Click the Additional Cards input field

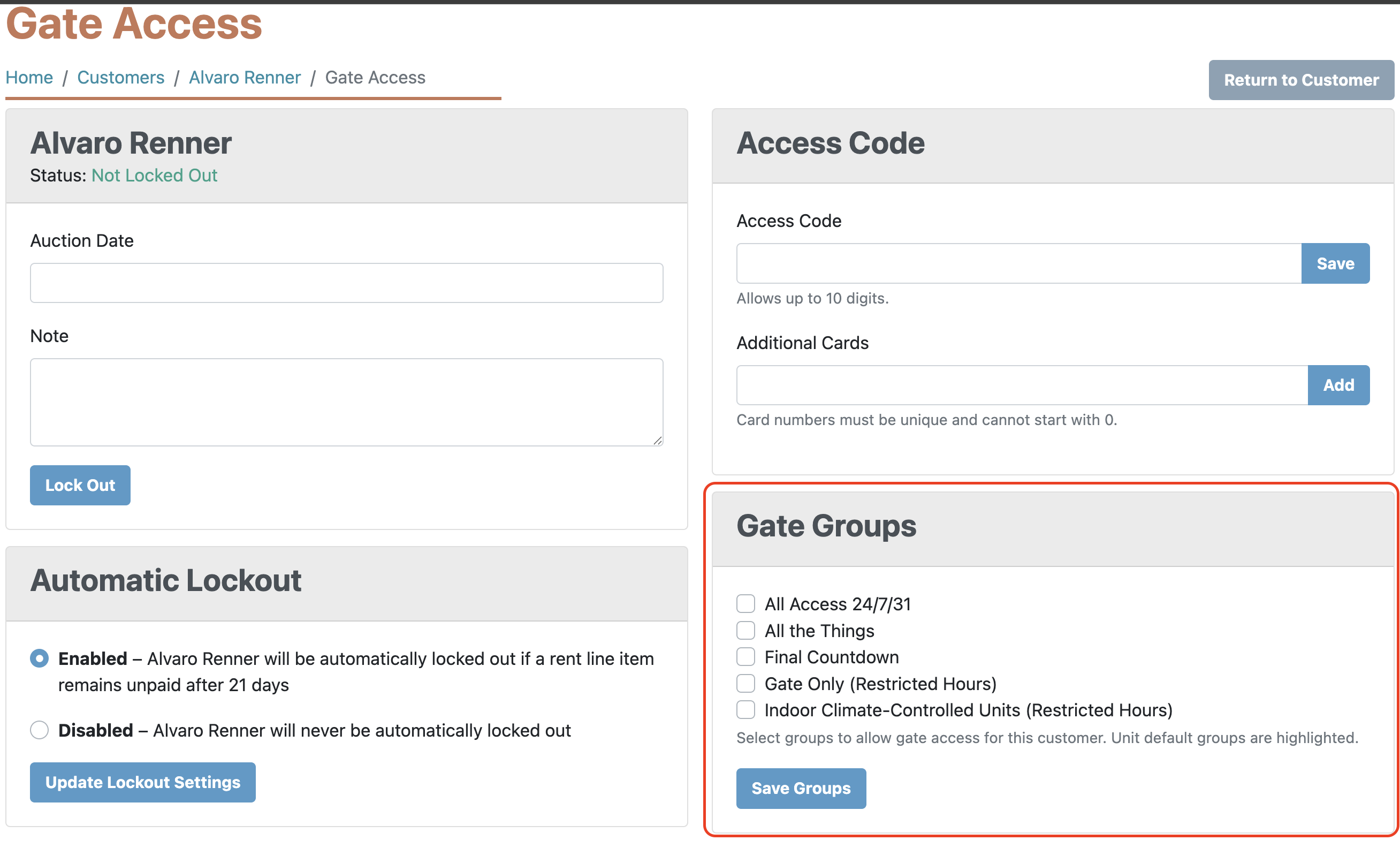[x=1022, y=385]
